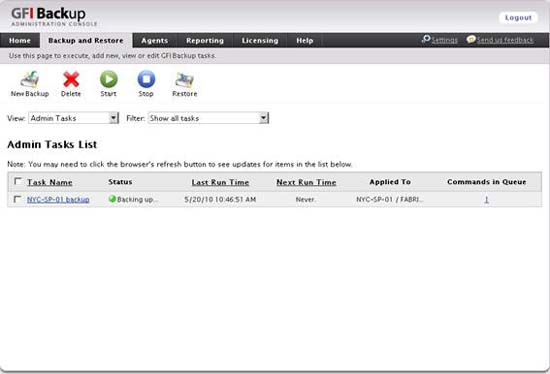Click the New Backup icon
The height and width of the screenshot is (374, 550).
click(x=29, y=79)
